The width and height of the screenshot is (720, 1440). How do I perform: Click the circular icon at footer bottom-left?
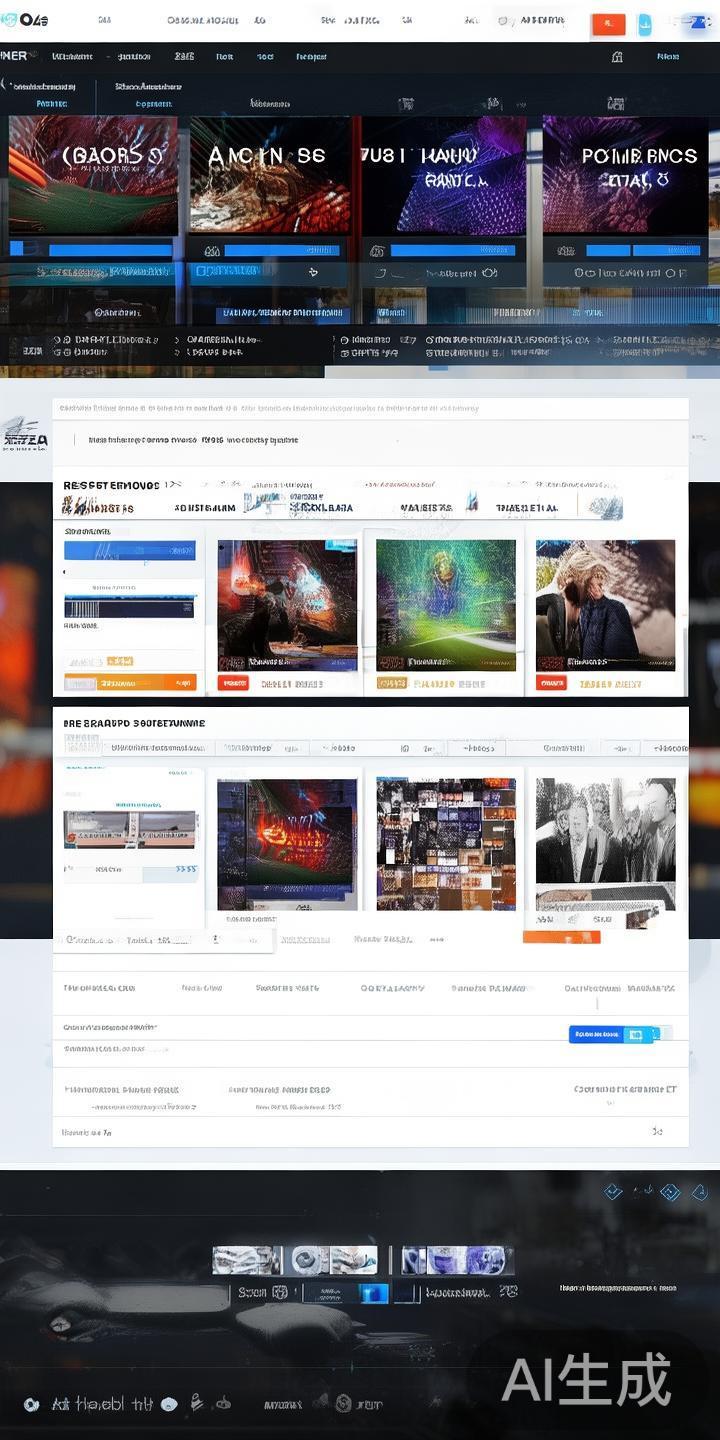(x=32, y=1404)
